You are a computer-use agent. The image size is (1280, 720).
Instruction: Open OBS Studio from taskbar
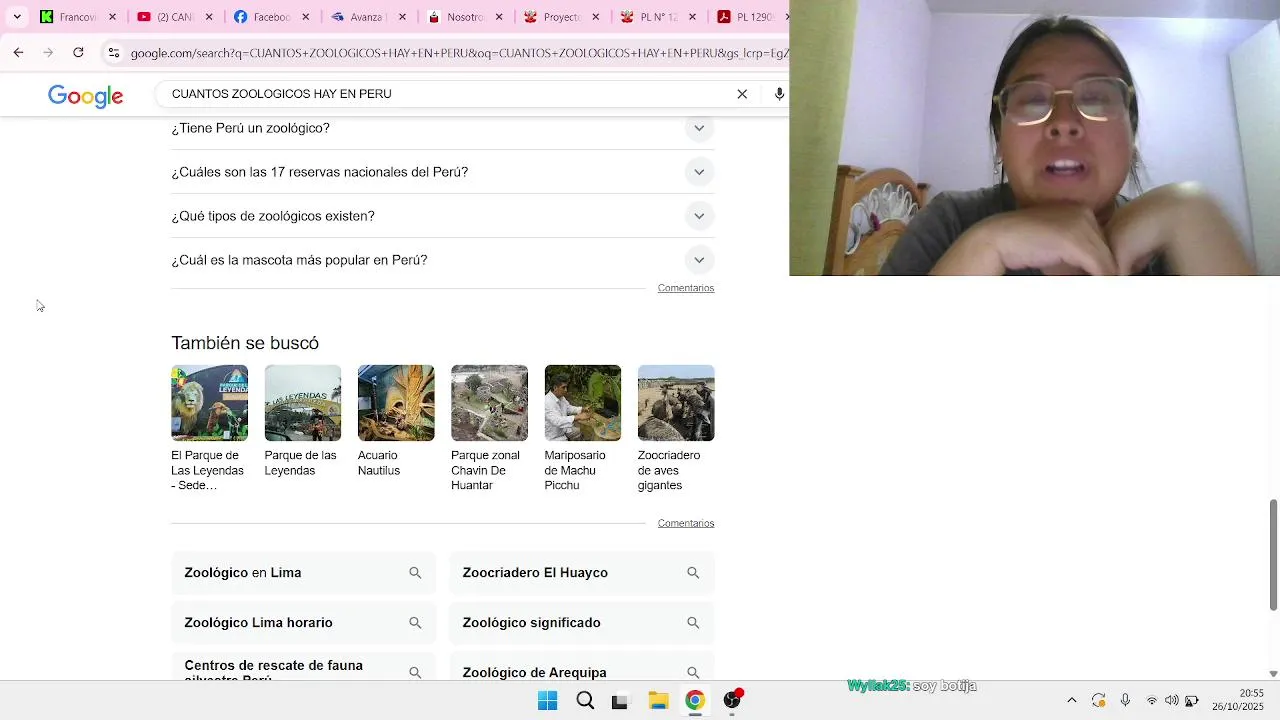click(732, 701)
